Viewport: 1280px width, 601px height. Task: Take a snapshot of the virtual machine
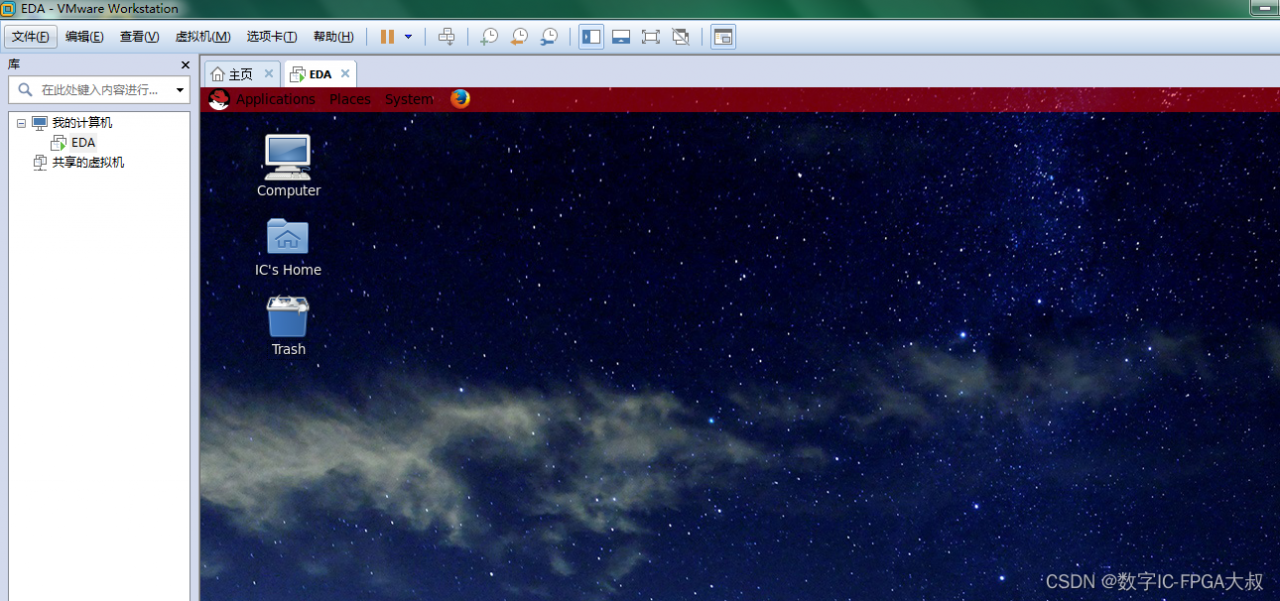click(489, 37)
